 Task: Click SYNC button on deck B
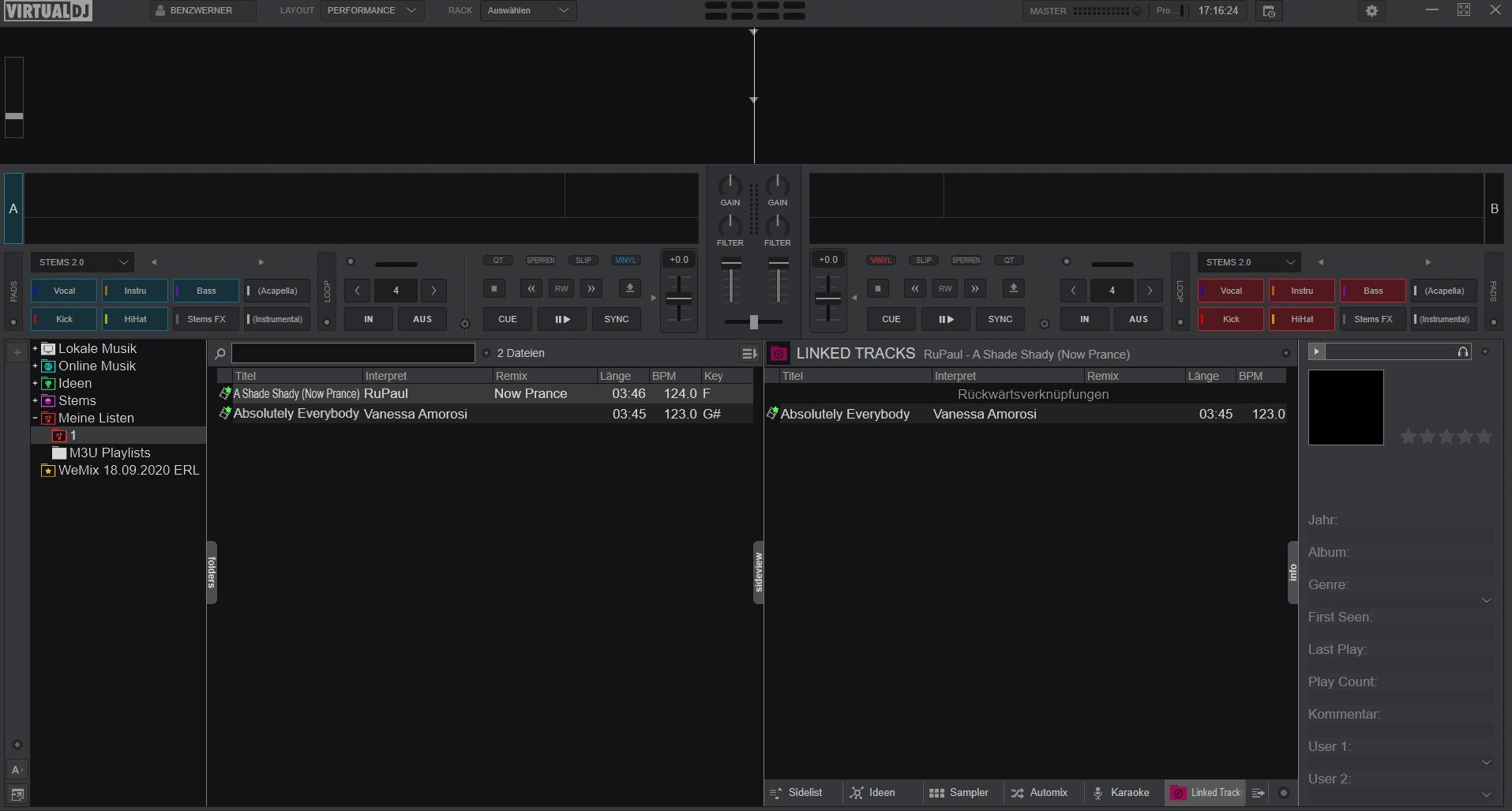coord(1000,319)
